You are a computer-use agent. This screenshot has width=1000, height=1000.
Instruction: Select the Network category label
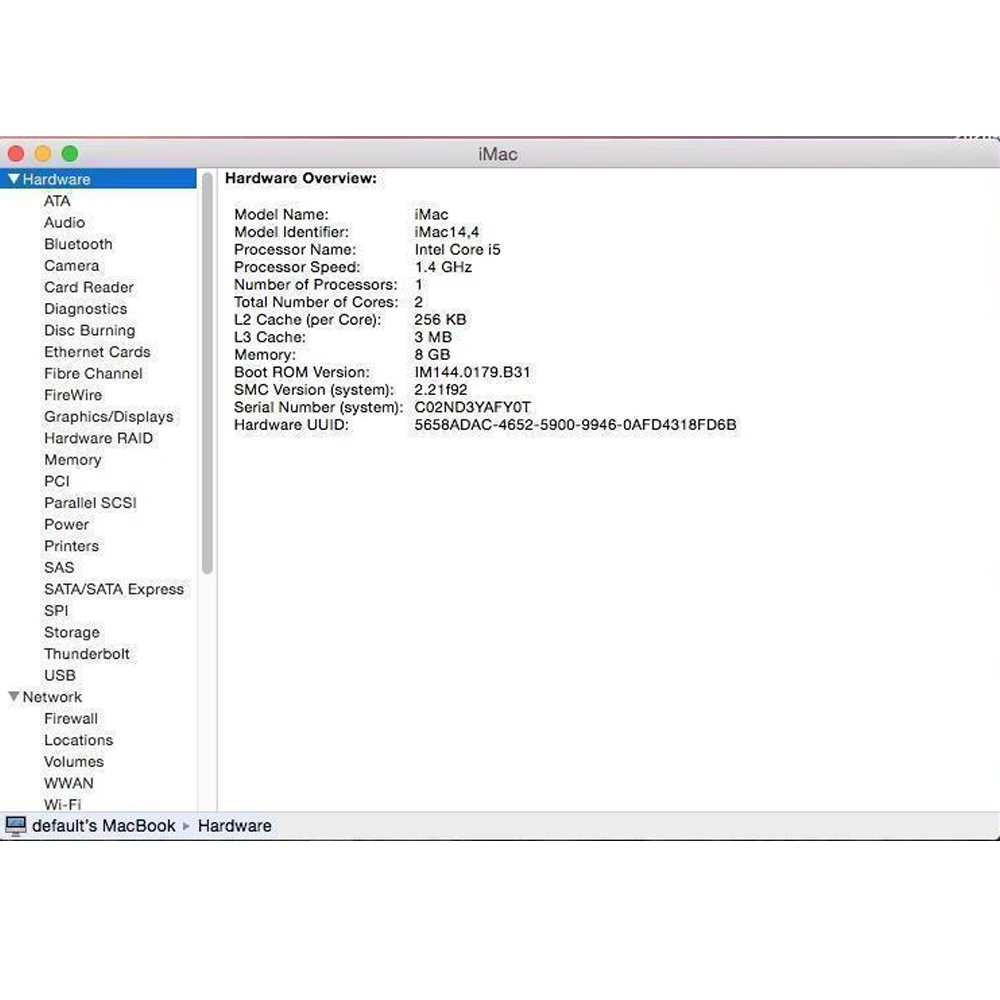click(x=52, y=697)
